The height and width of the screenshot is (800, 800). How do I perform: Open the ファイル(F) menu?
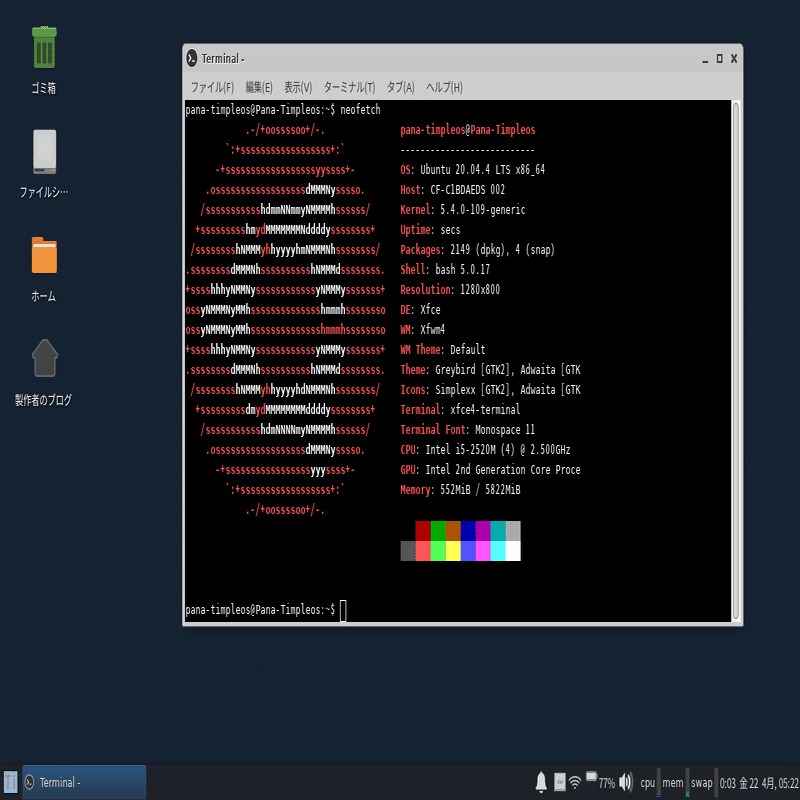212,87
